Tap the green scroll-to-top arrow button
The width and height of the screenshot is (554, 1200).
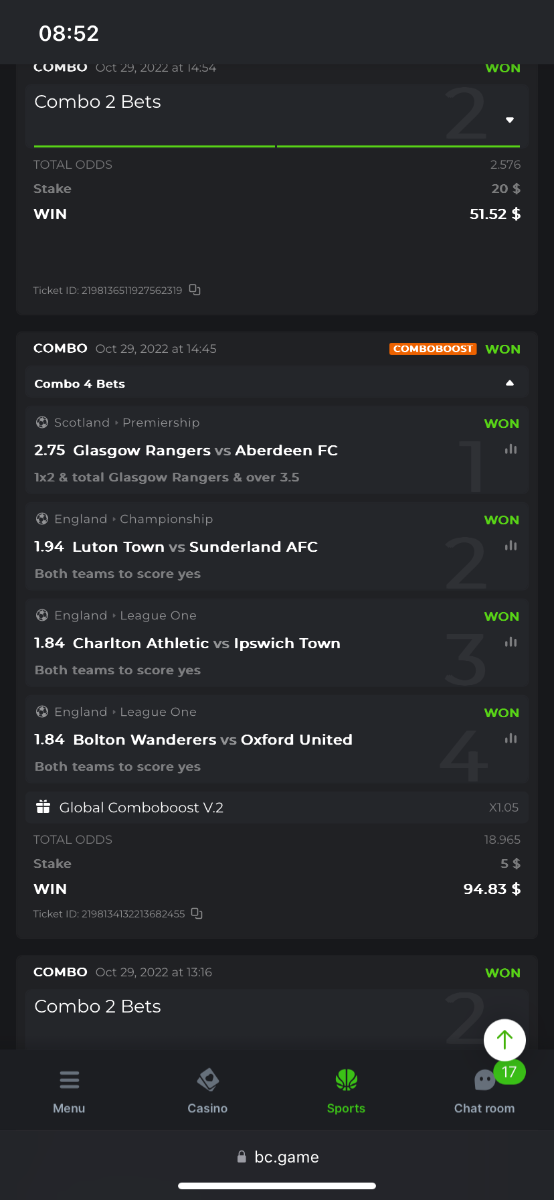(x=505, y=1040)
